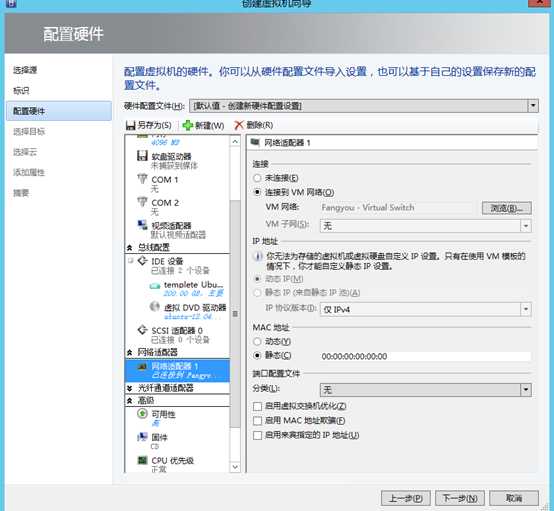
Task: Select the 虚拟 DVD 驱动器 disc icon
Action: pyautogui.click(x=155, y=307)
